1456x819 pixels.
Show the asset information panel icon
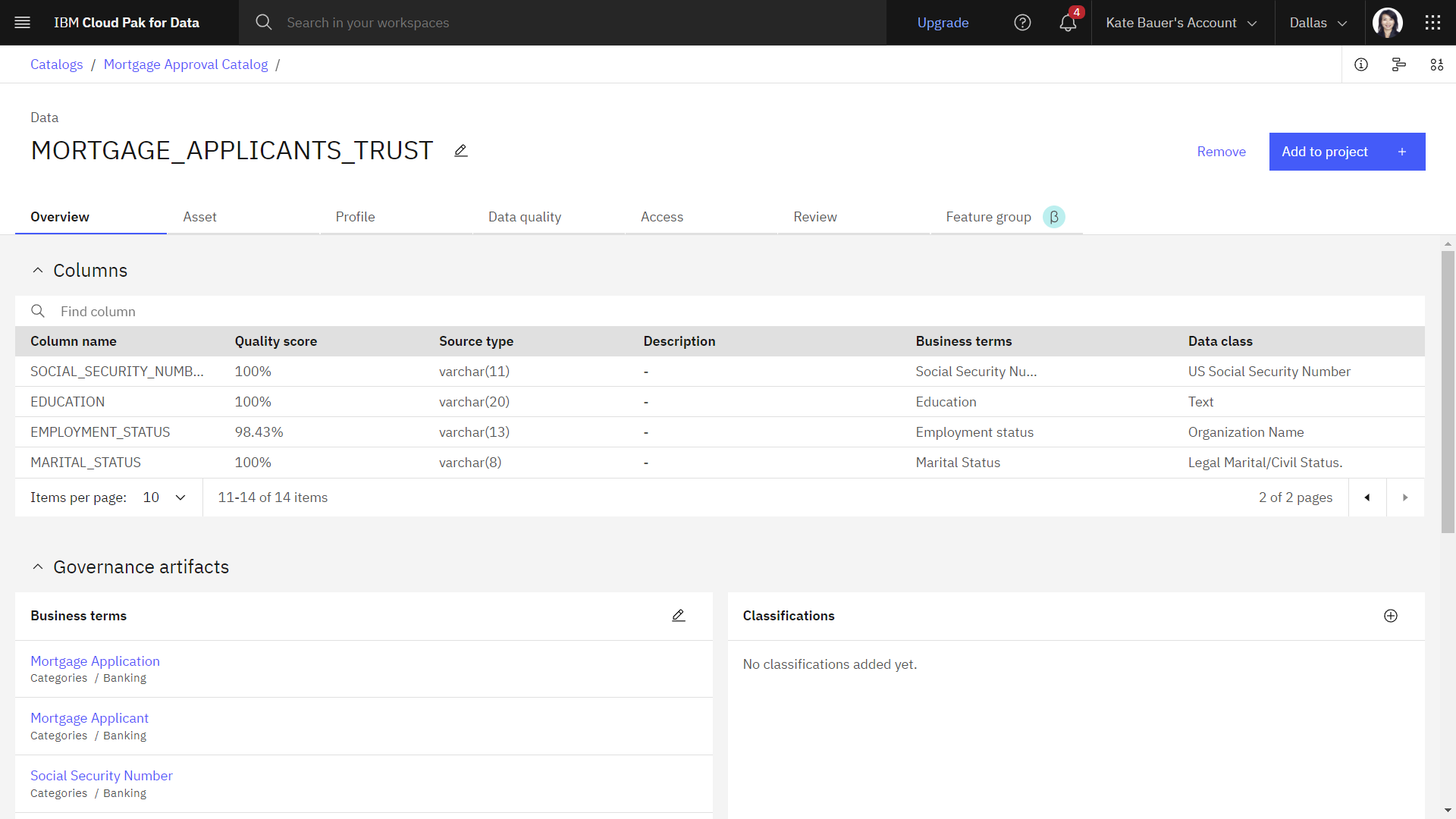[1361, 64]
